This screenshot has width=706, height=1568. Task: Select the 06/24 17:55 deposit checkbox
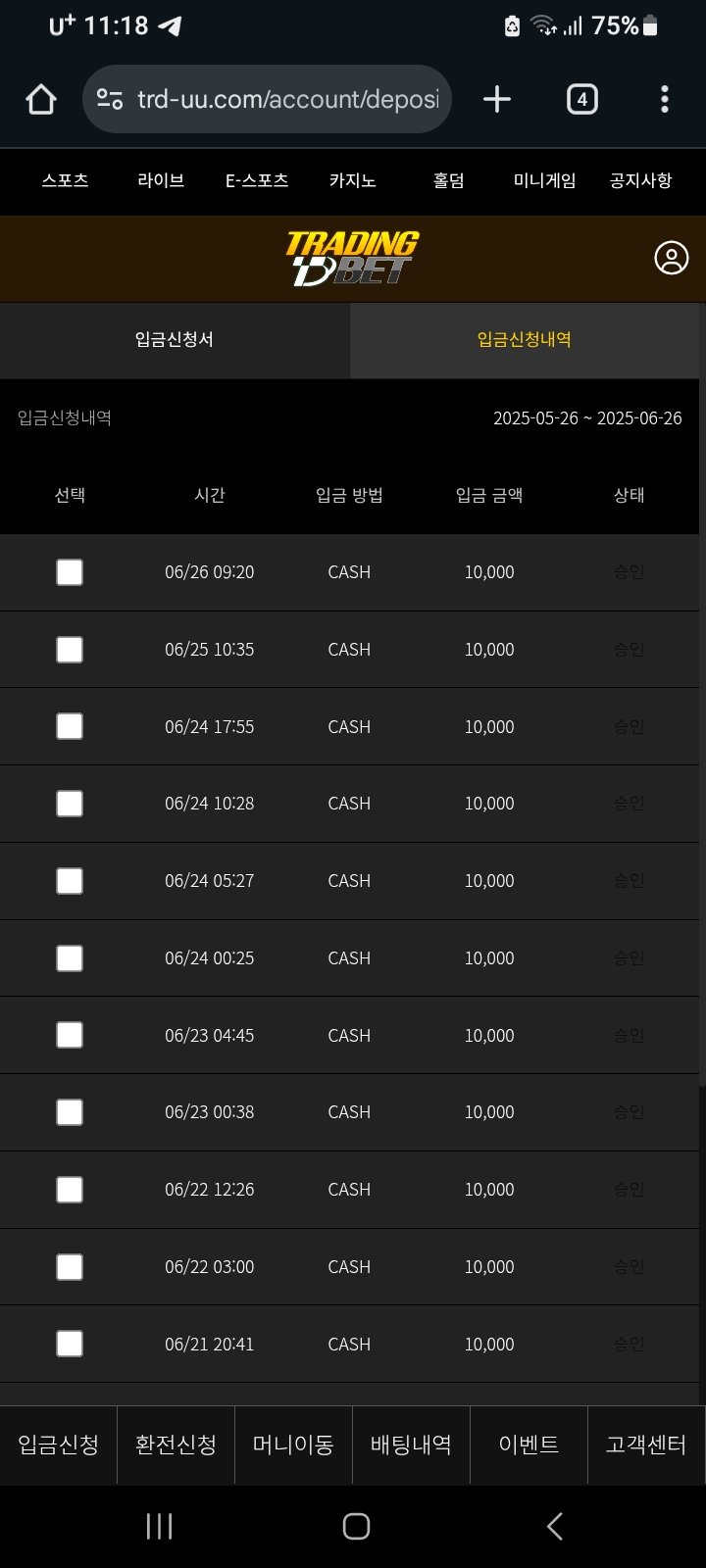pos(70,726)
